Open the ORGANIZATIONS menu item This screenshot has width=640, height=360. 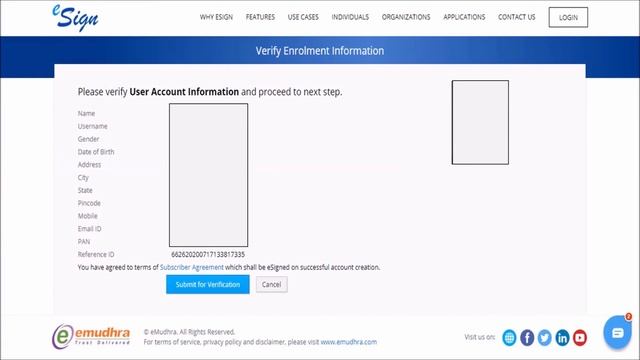(406, 17)
